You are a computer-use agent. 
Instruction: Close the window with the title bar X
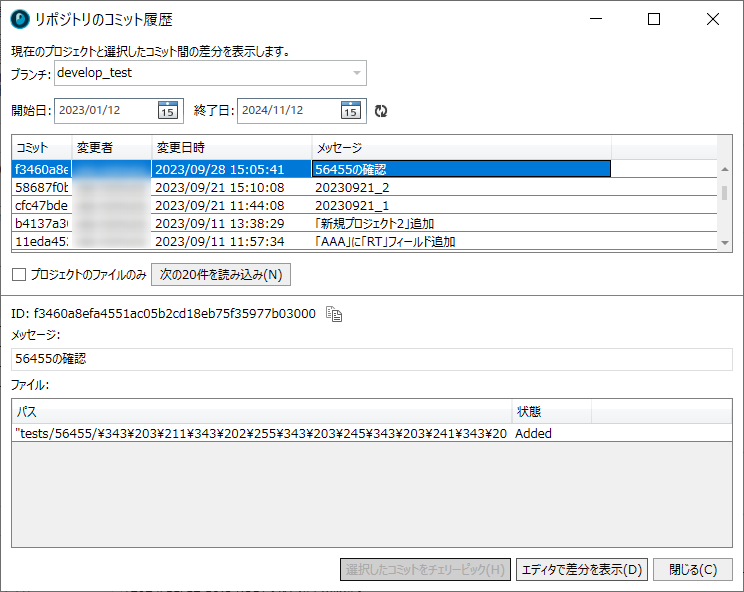point(713,19)
